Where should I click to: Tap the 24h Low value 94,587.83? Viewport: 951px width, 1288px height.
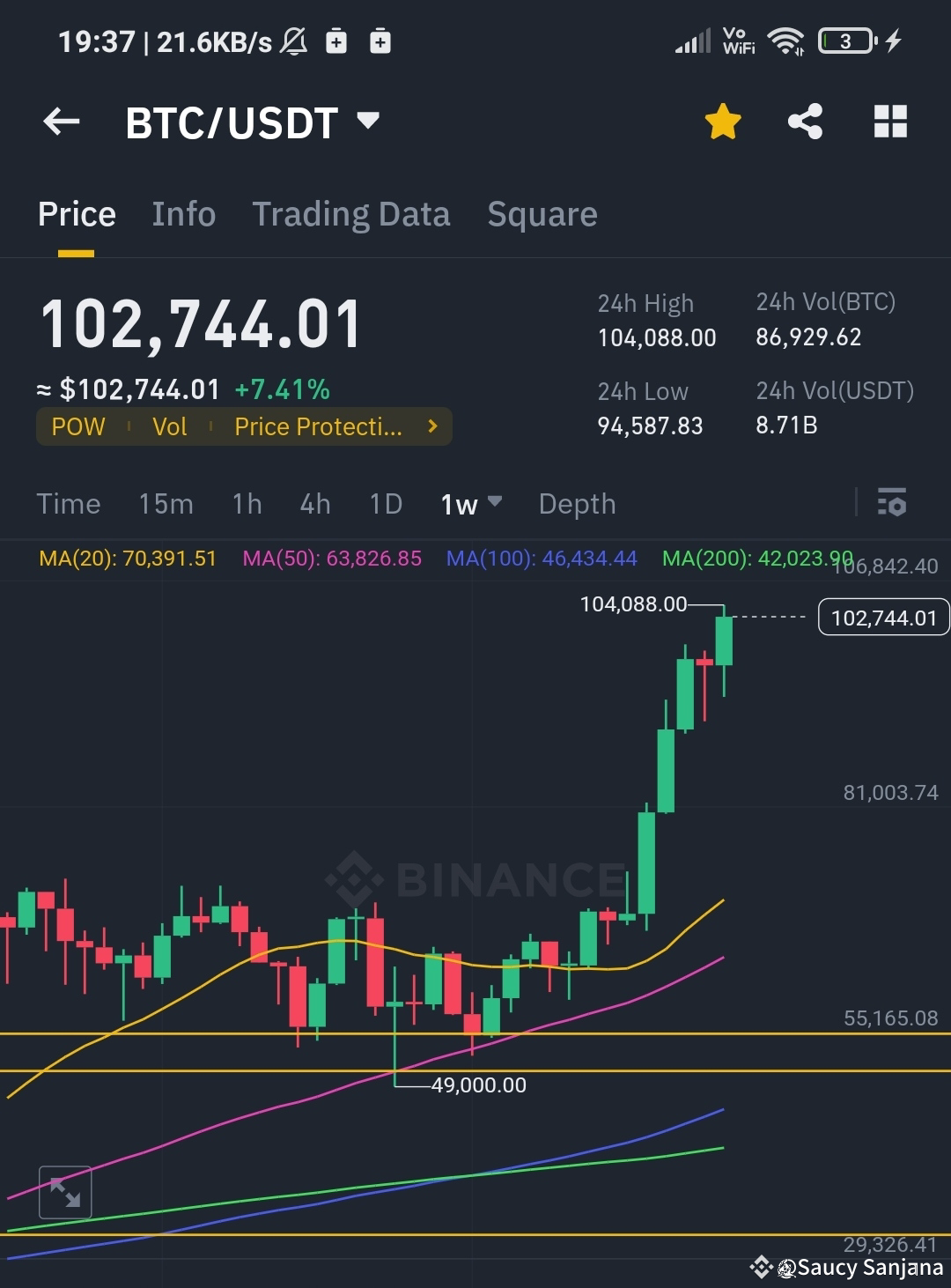(x=650, y=426)
